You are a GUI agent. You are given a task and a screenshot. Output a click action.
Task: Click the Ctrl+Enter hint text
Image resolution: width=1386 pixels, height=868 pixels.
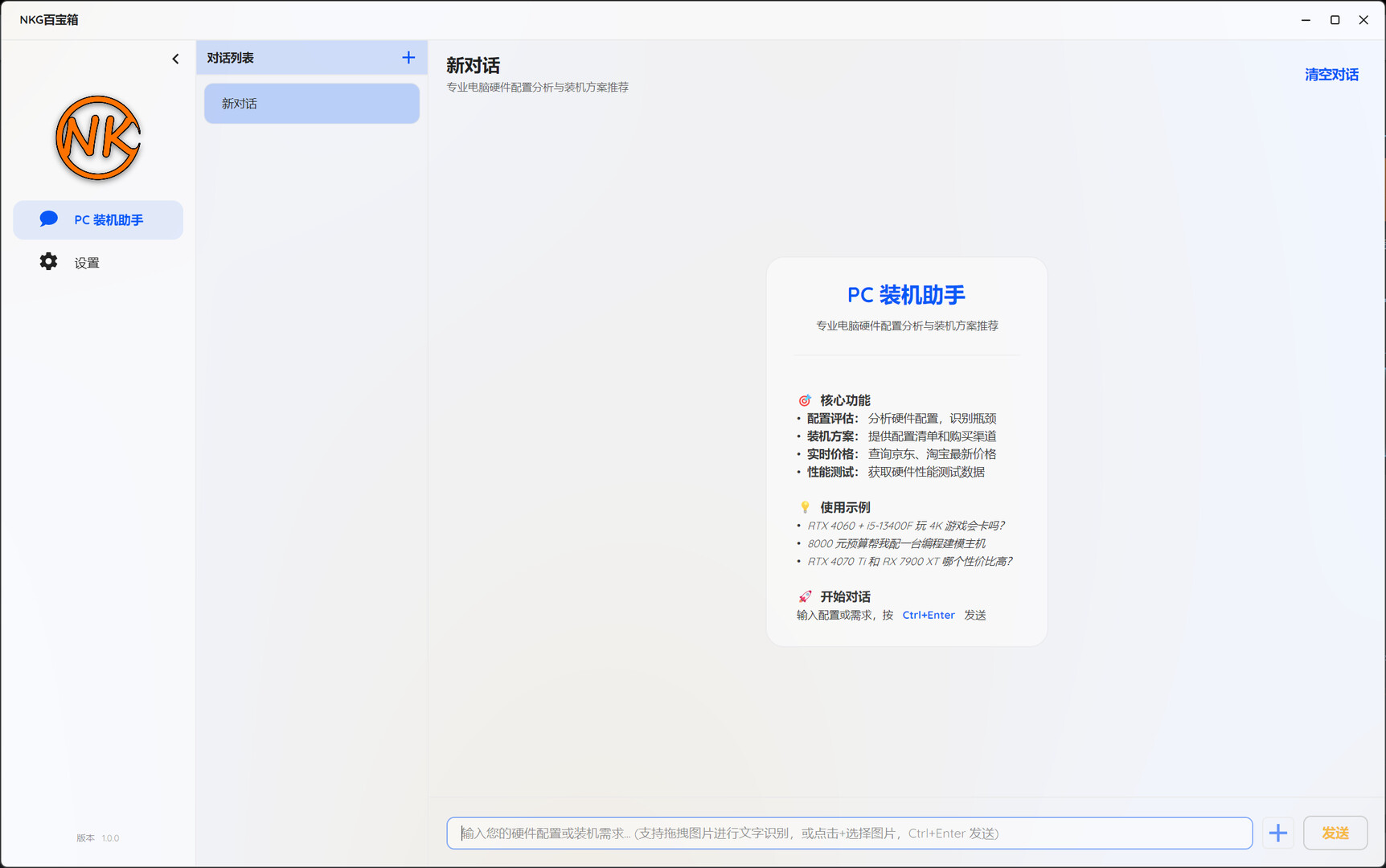click(928, 615)
